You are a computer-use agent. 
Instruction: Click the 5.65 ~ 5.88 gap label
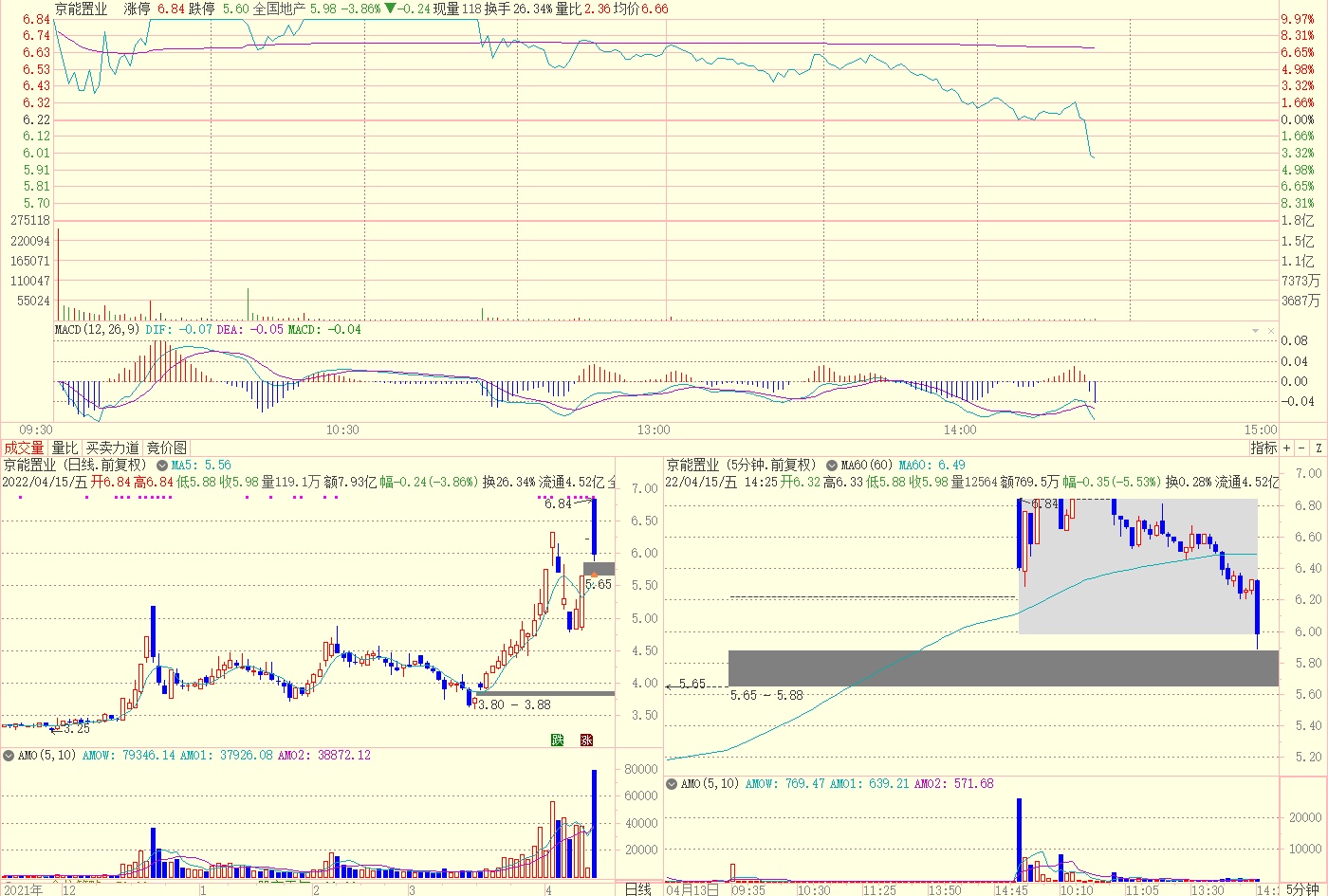(766, 695)
